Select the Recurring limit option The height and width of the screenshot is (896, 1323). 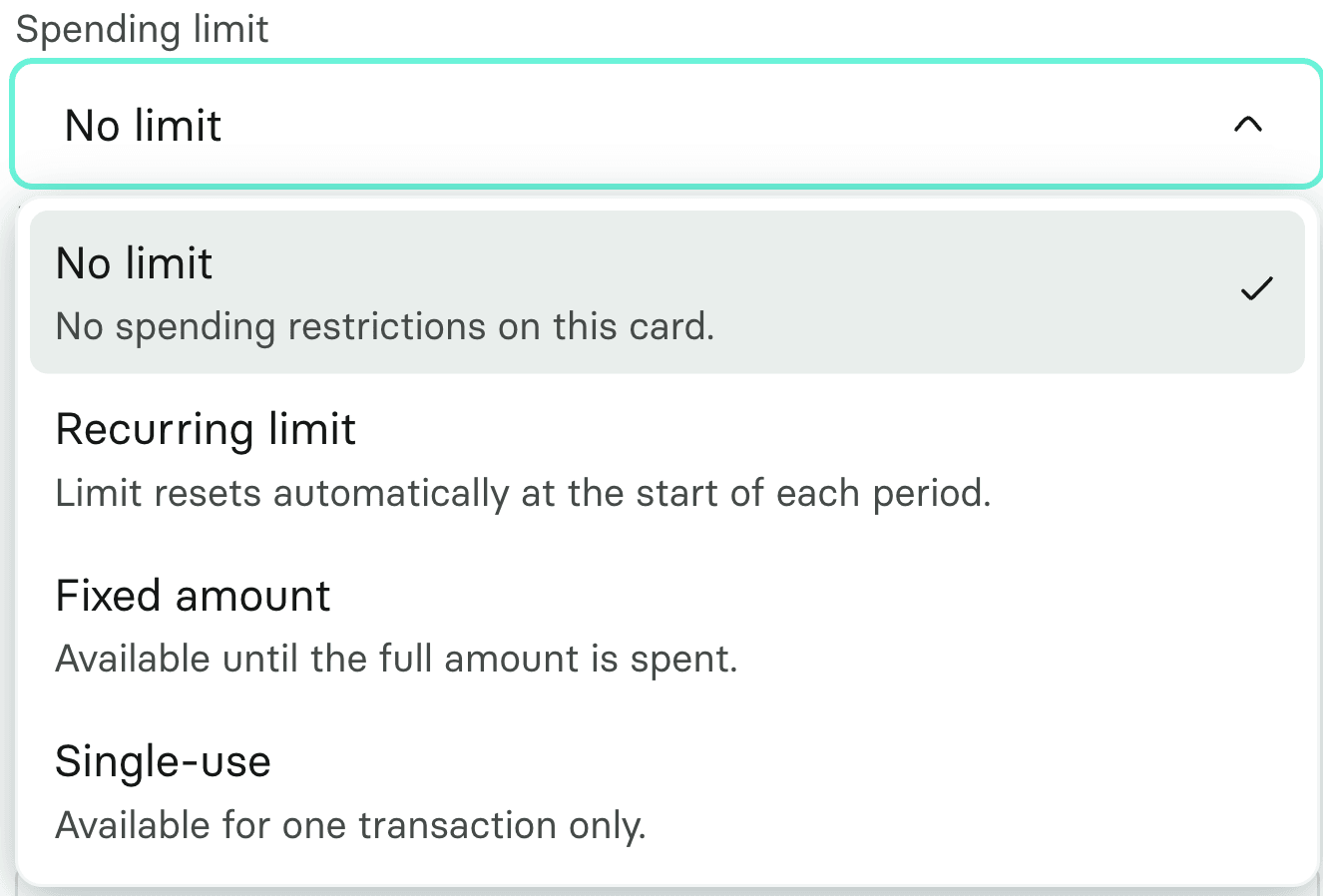[x=667, y=459]
